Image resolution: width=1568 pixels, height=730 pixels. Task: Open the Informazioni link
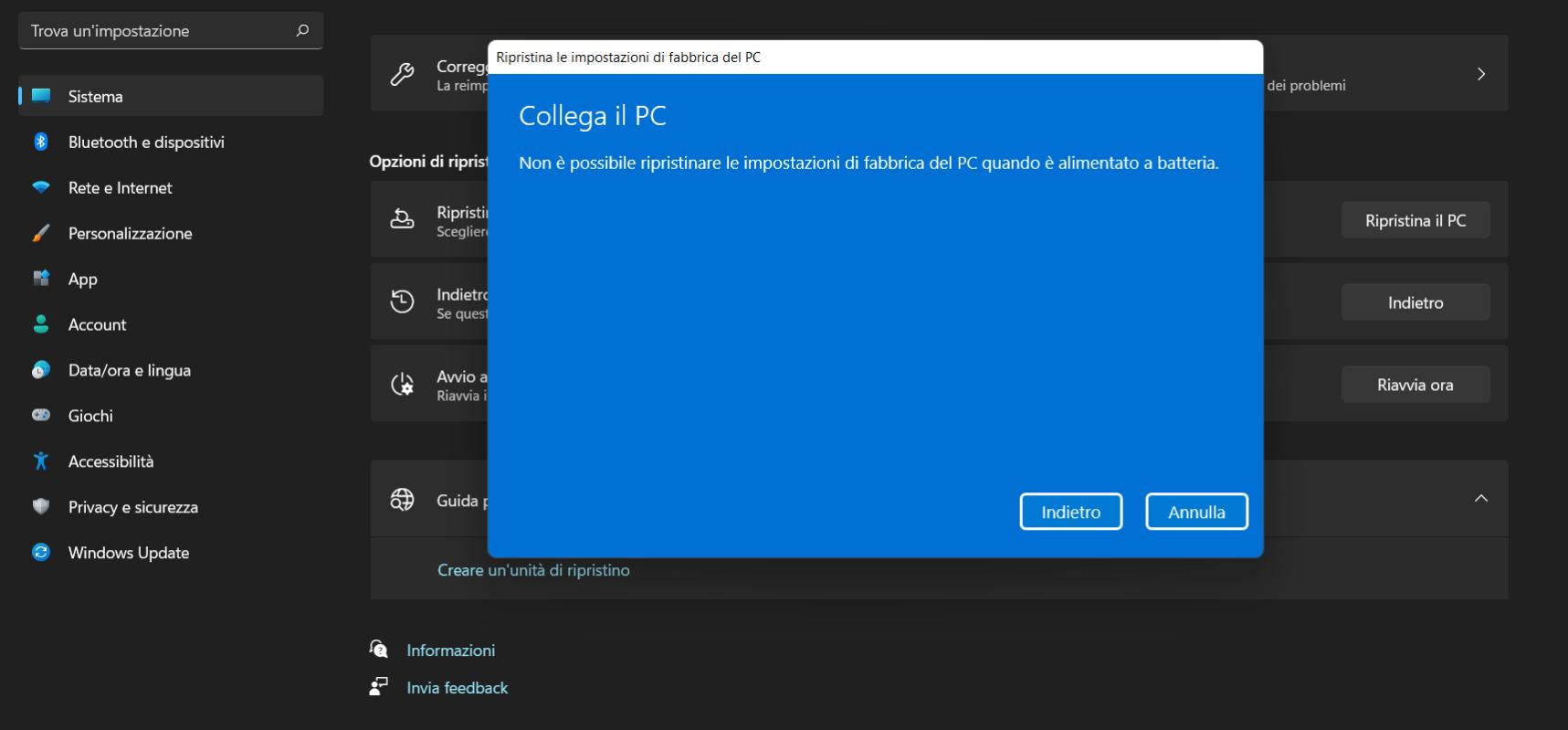451,651
